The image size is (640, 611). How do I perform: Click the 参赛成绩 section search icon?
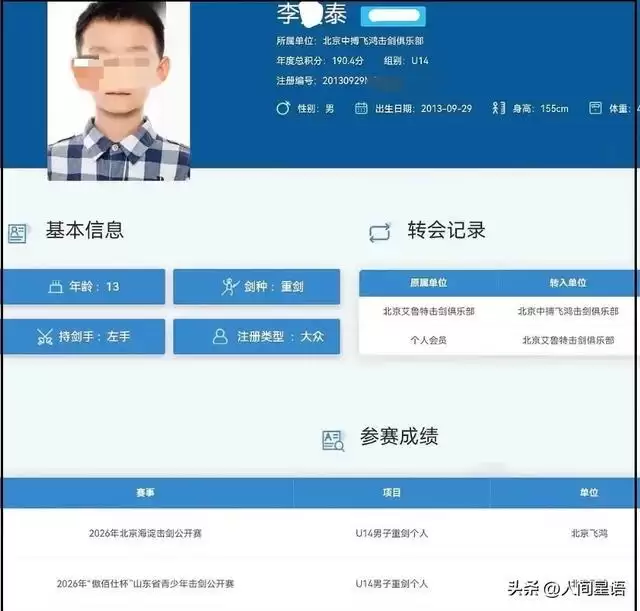333,440
